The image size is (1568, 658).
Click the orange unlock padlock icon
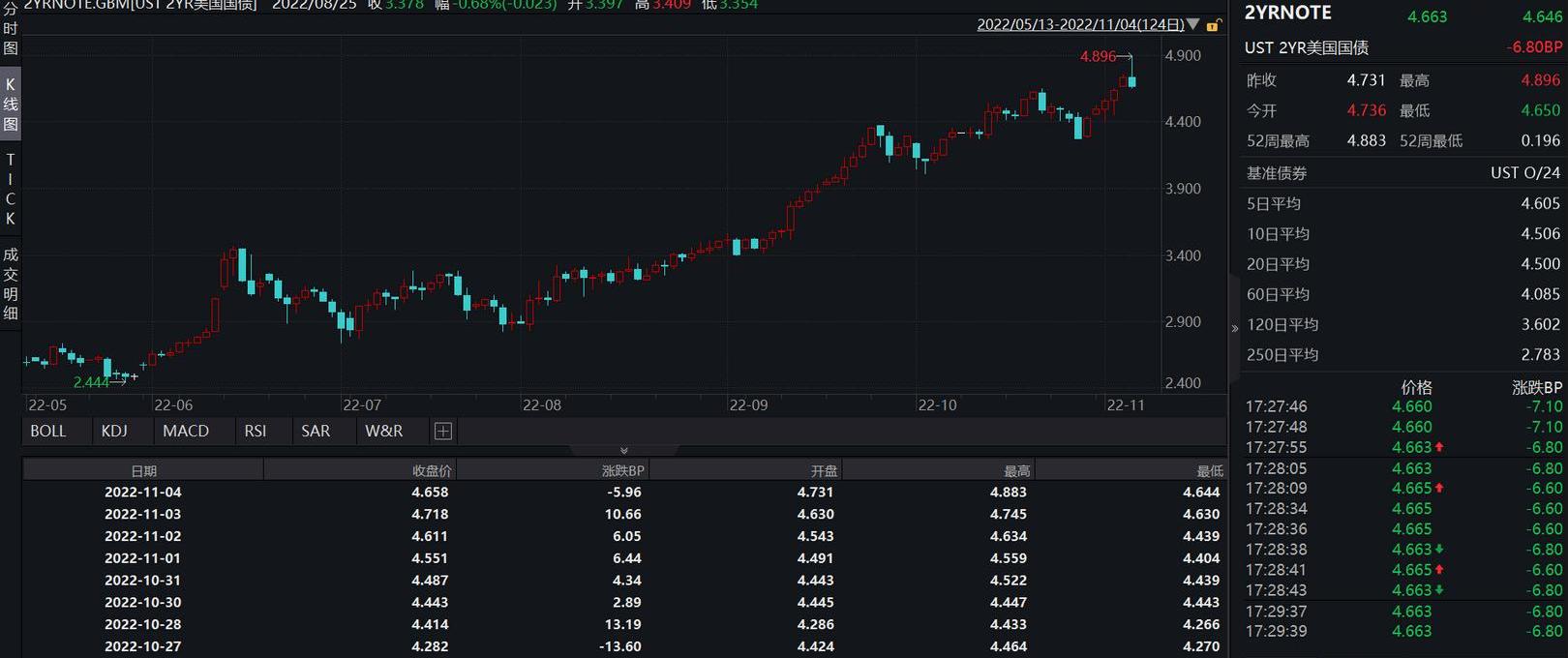click(1214, 25)
